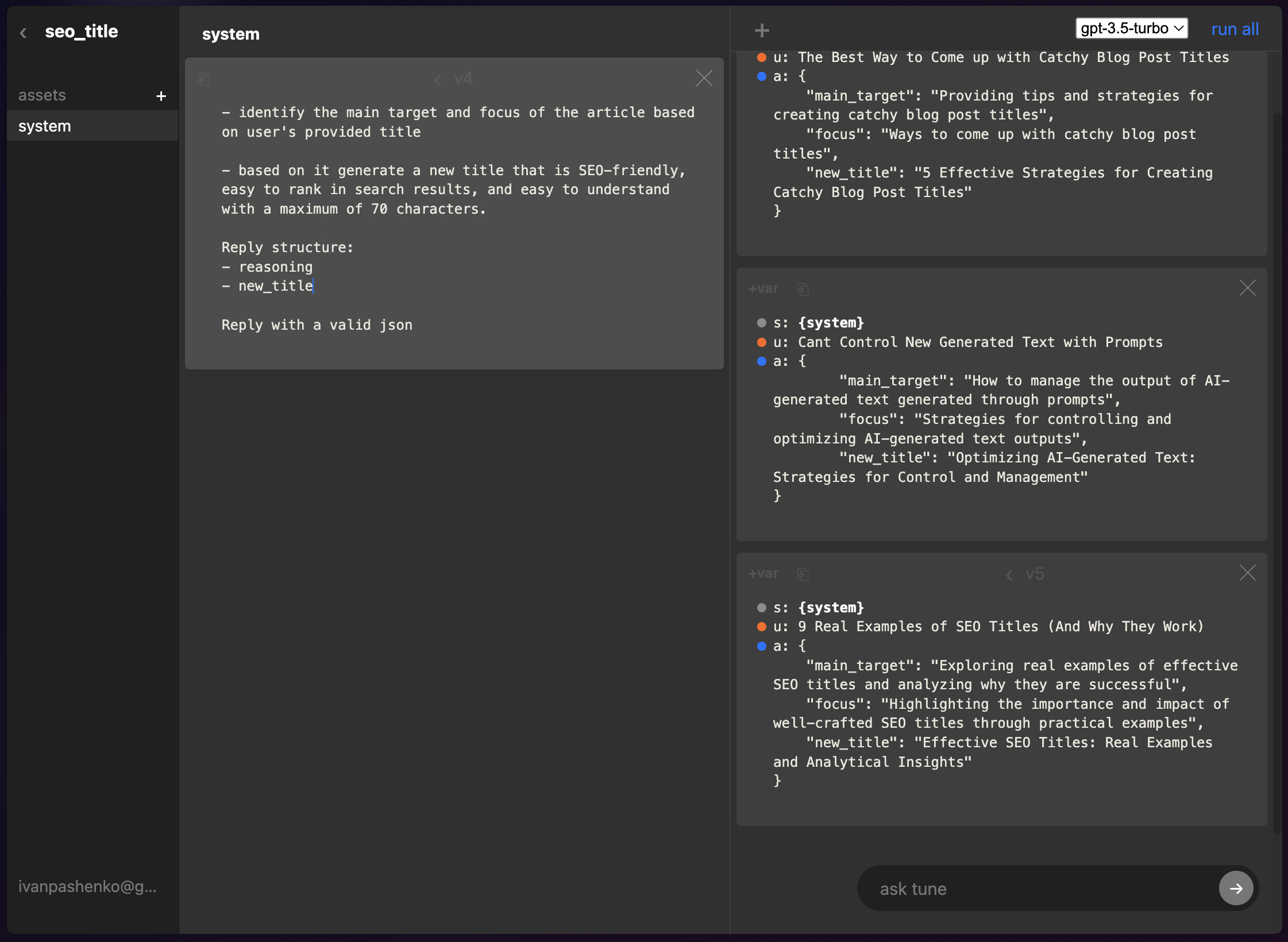Open the gpt-3.5-turbo model dropdown
Screen dimensions: 1288x942
1131,28
